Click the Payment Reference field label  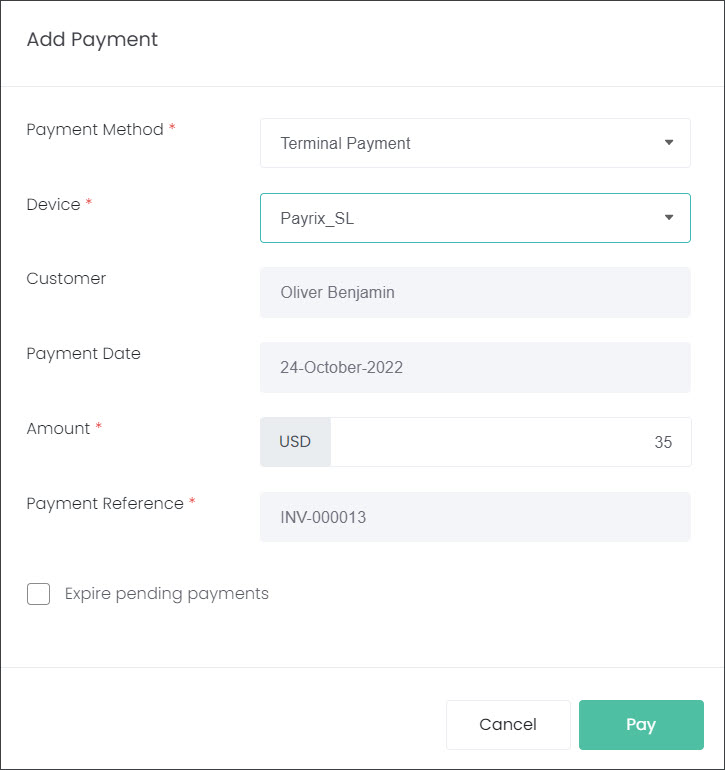(105, 504)
